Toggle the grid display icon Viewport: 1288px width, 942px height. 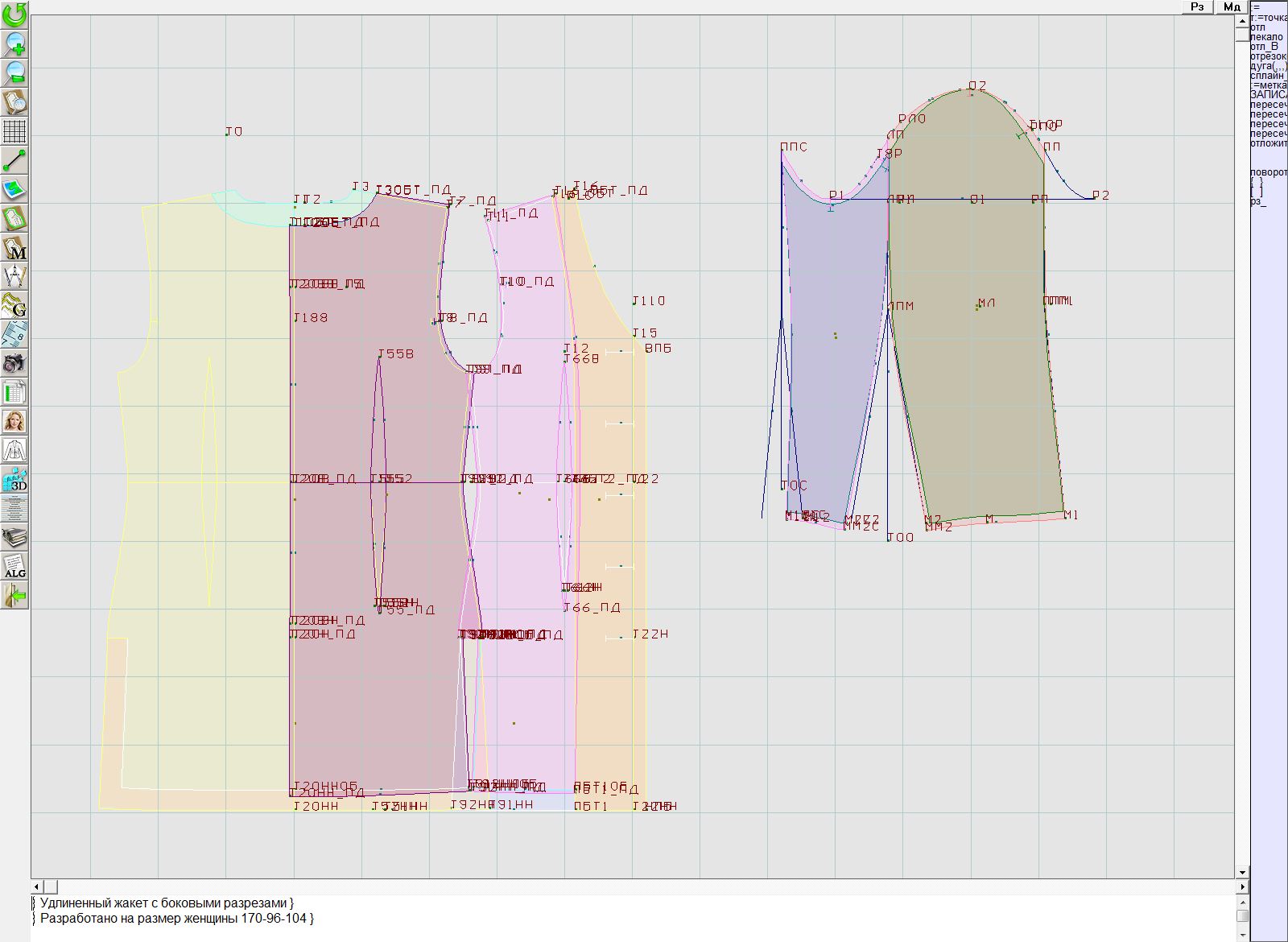(x=14, y=130)
